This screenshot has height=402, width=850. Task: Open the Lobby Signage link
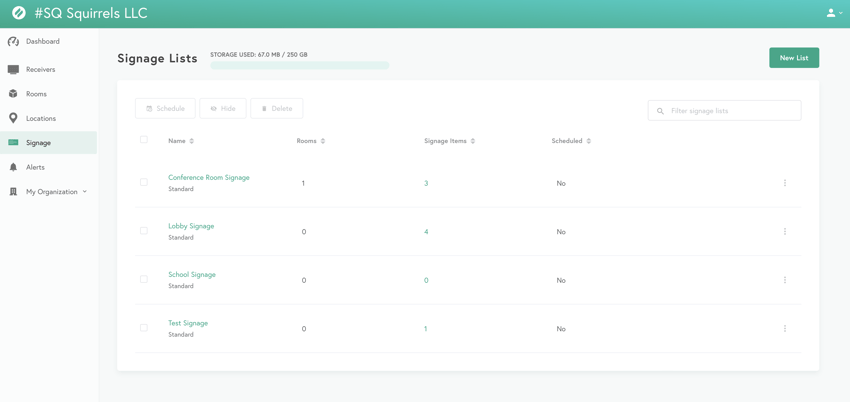click(191, 226)
